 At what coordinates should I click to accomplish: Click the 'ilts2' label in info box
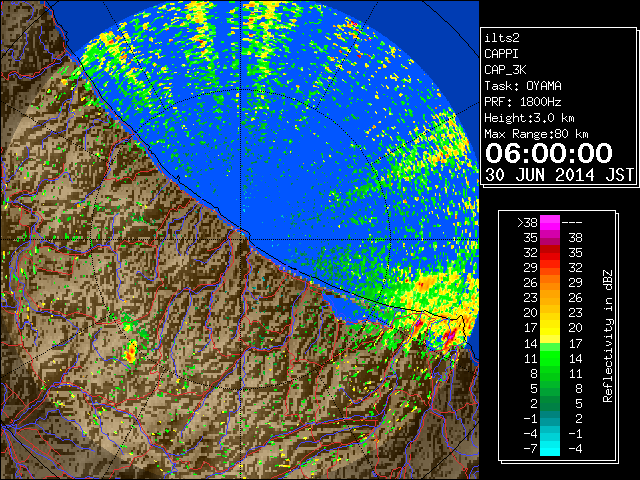(502, 38)
